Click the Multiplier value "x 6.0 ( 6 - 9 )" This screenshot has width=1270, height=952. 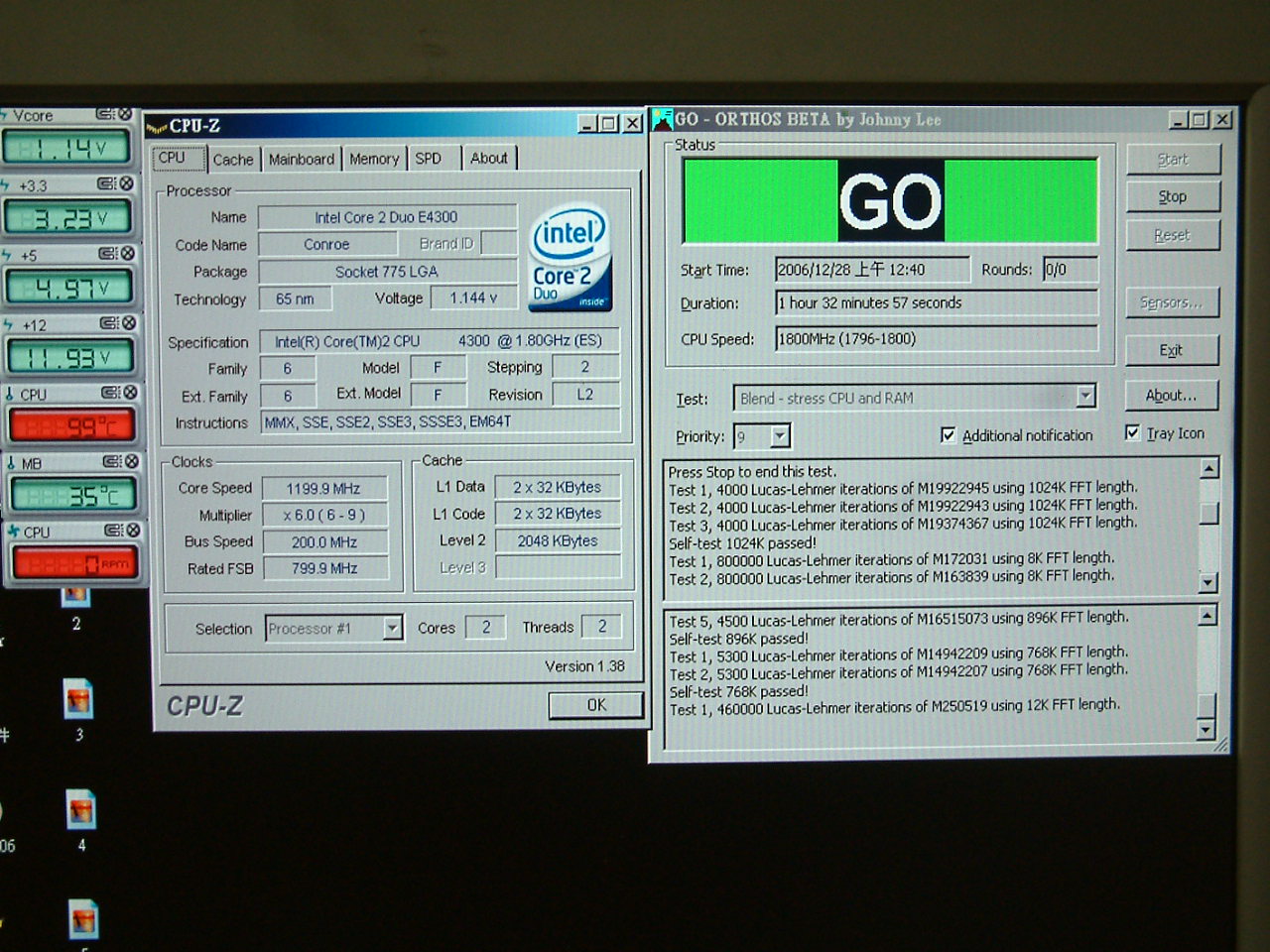pyautogui.click(x=324, y=516)
